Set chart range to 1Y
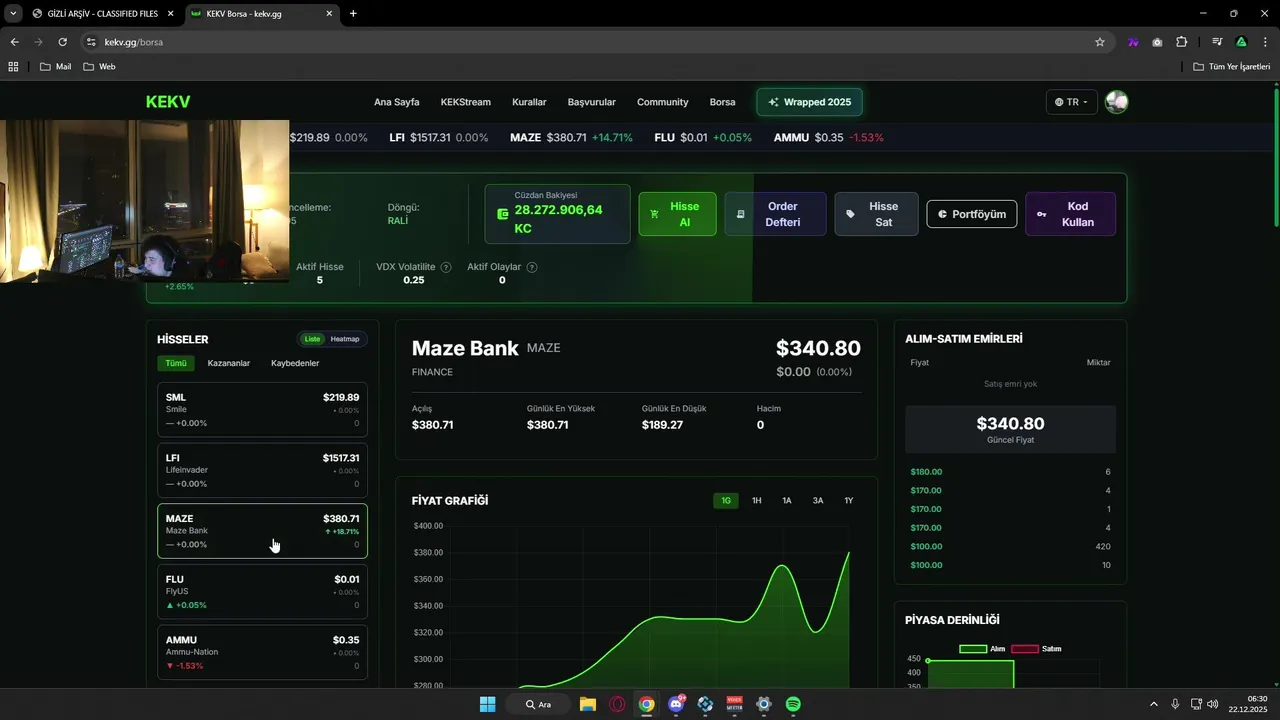 848,500
